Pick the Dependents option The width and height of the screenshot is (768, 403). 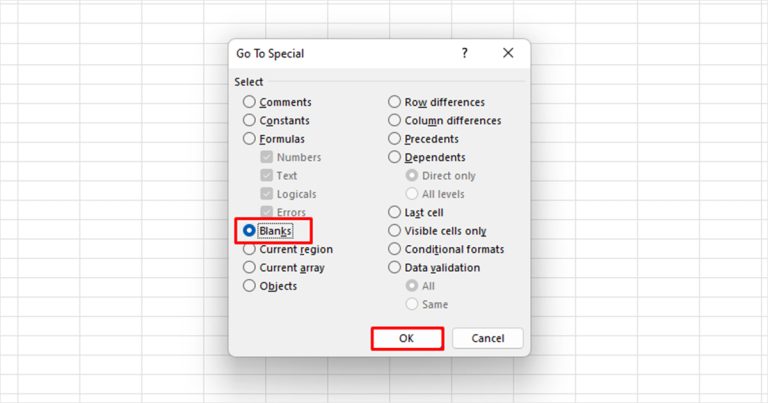tap(395, 157)
